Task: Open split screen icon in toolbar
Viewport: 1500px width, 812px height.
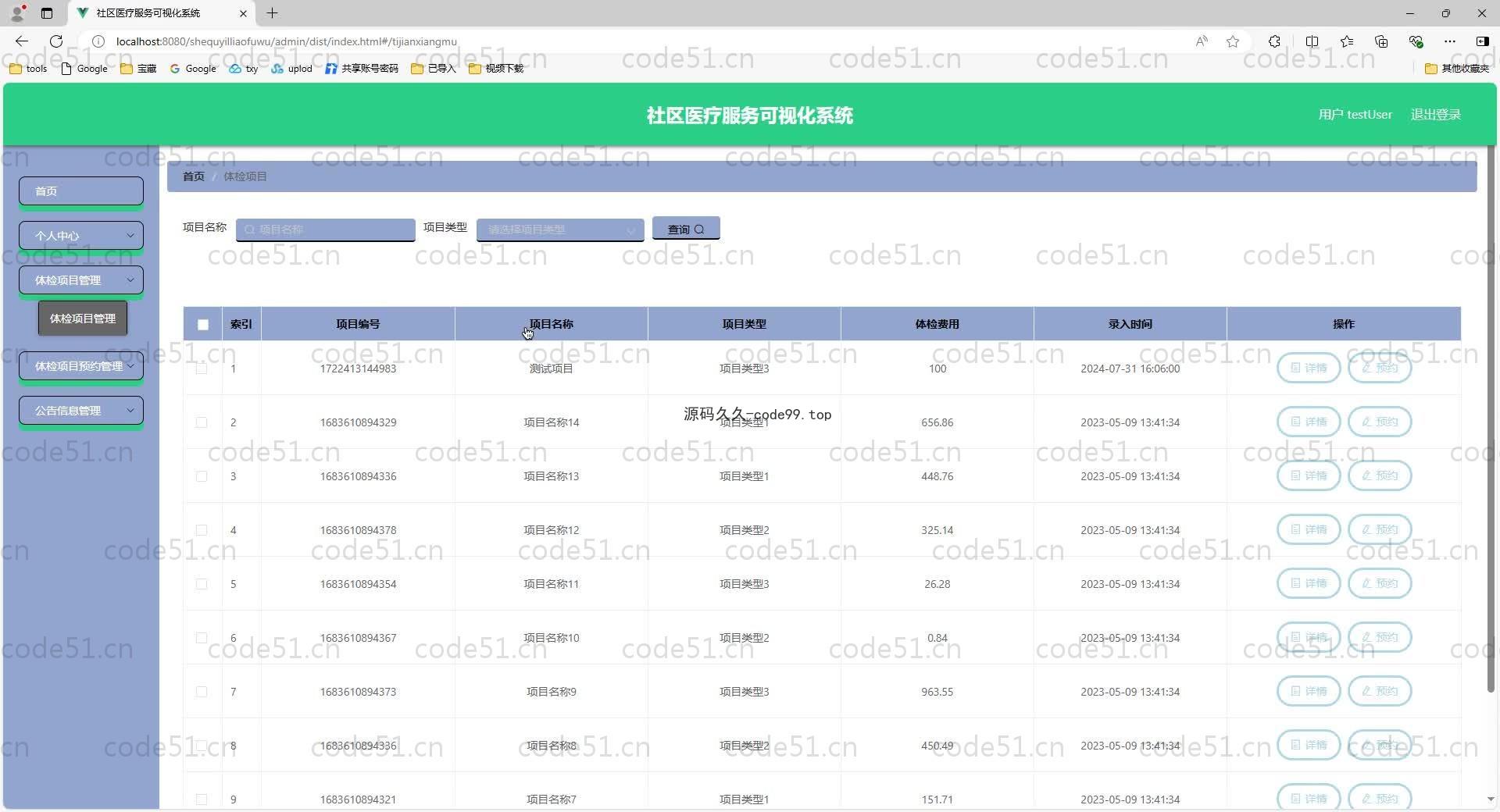Action: (1312, 41)
